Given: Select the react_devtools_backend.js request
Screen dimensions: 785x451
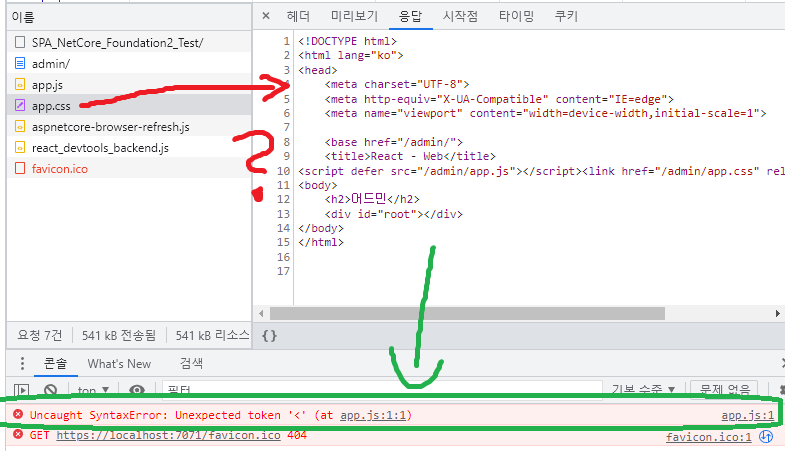Looking at the screenshot, I should click(129, 147).
